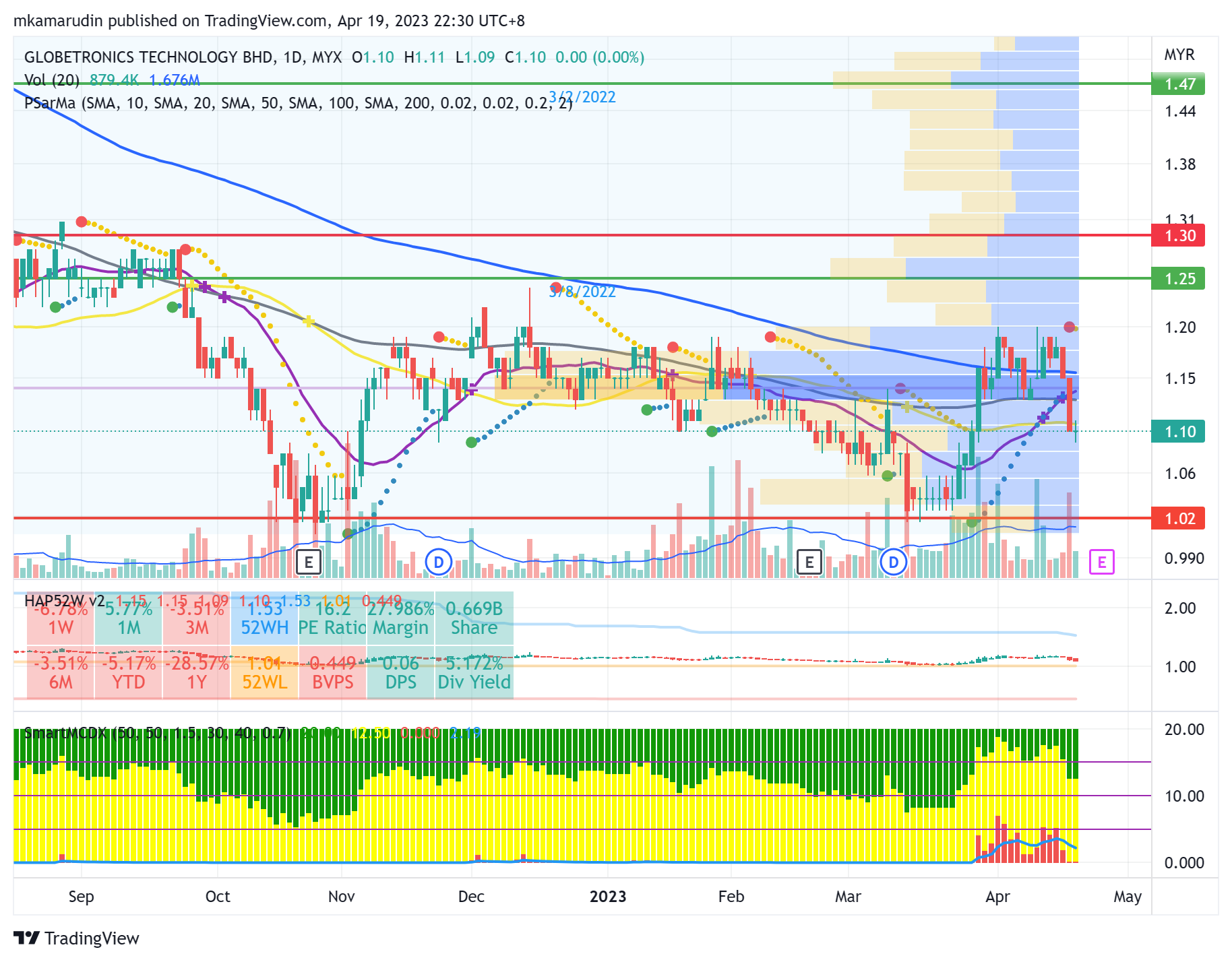Click the DPS cell showing 0.06
This screenshot has height=962, width=1232.
(401, 673)
